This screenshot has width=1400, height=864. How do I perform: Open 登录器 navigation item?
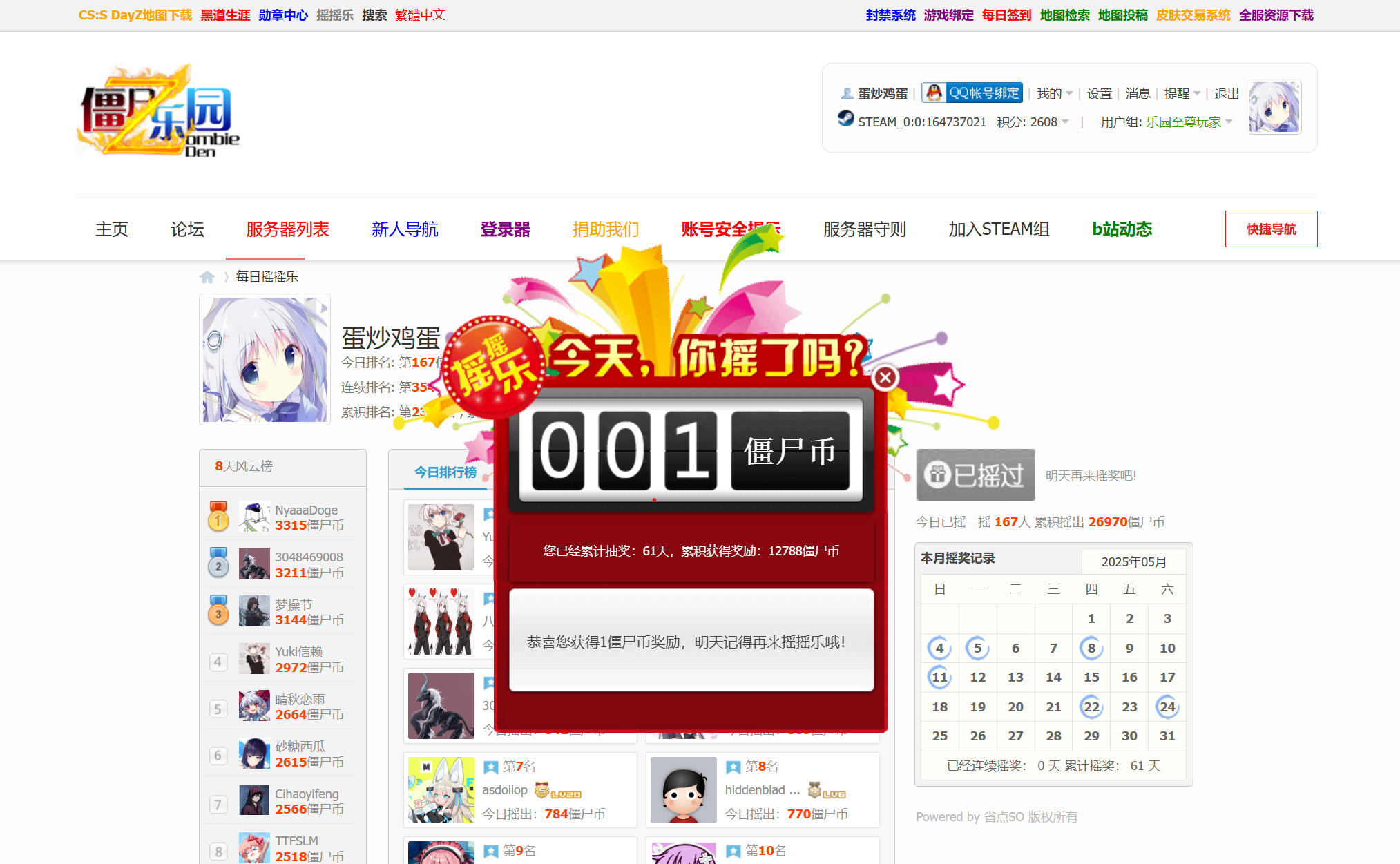click(x=505, y=229)
